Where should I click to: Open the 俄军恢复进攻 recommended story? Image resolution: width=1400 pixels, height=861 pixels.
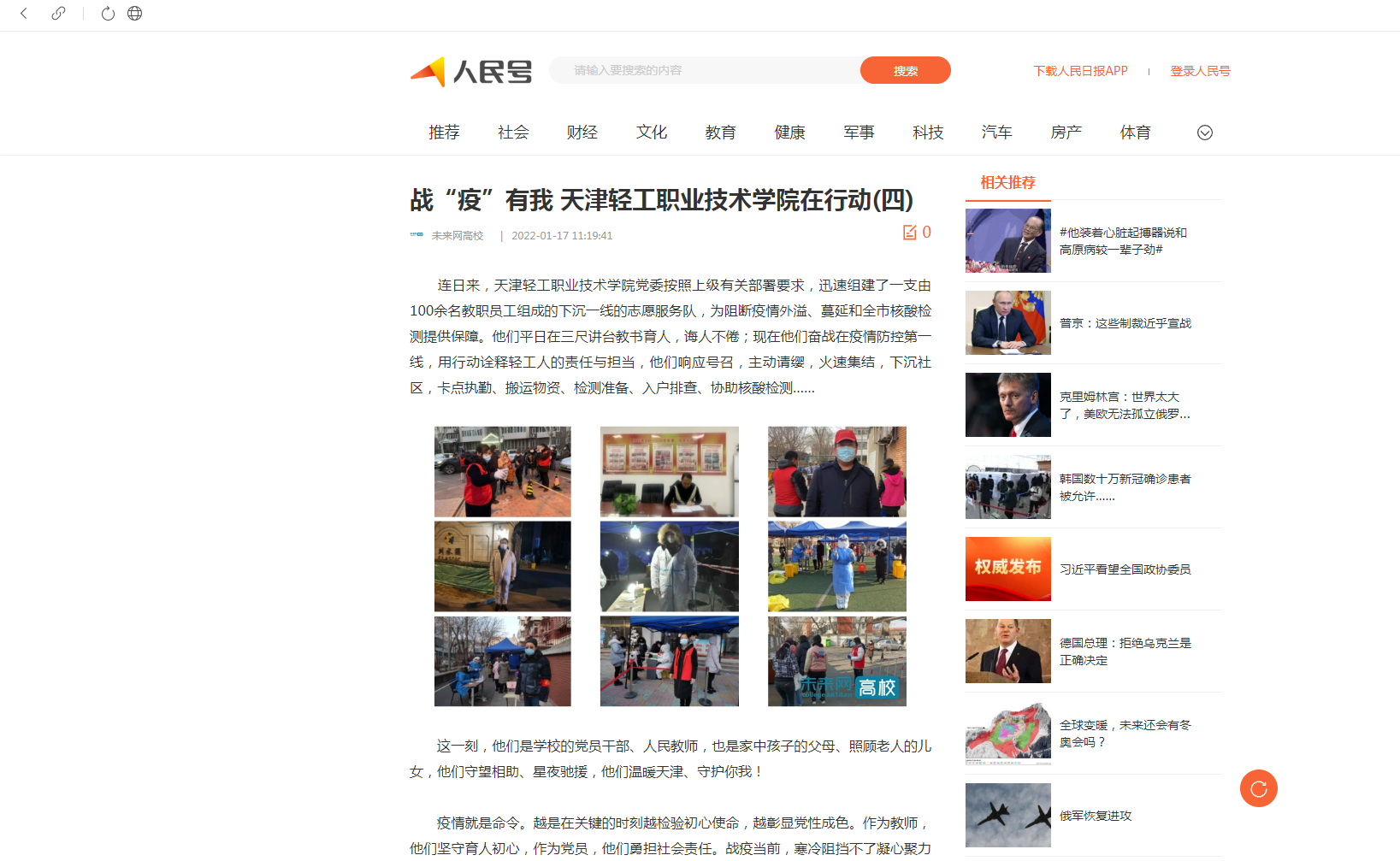[1095, 816]
